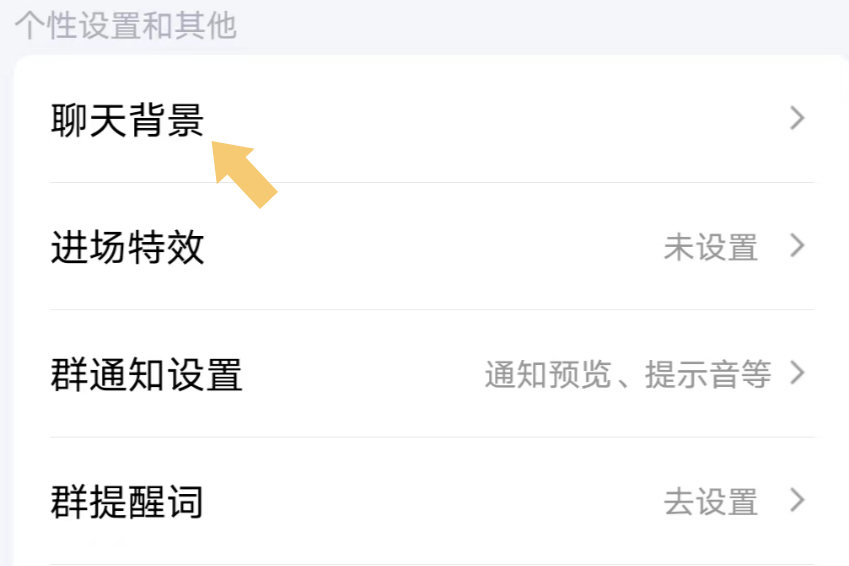Click the 未设置 status text
The width and height of the screenshot is (849, 566).
click(x=710, y=247)
